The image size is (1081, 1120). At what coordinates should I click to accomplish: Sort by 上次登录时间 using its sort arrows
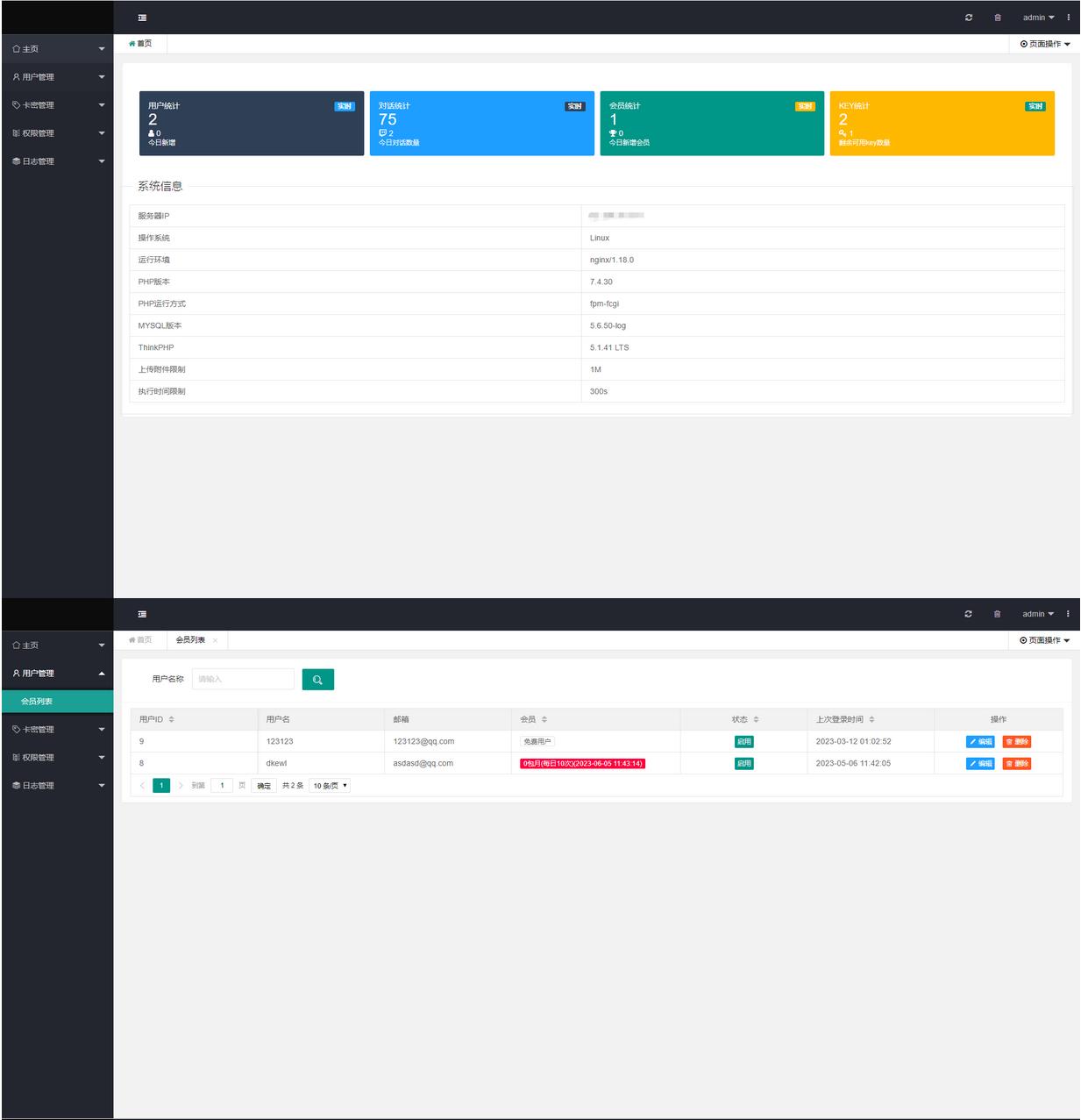point(871,719)
